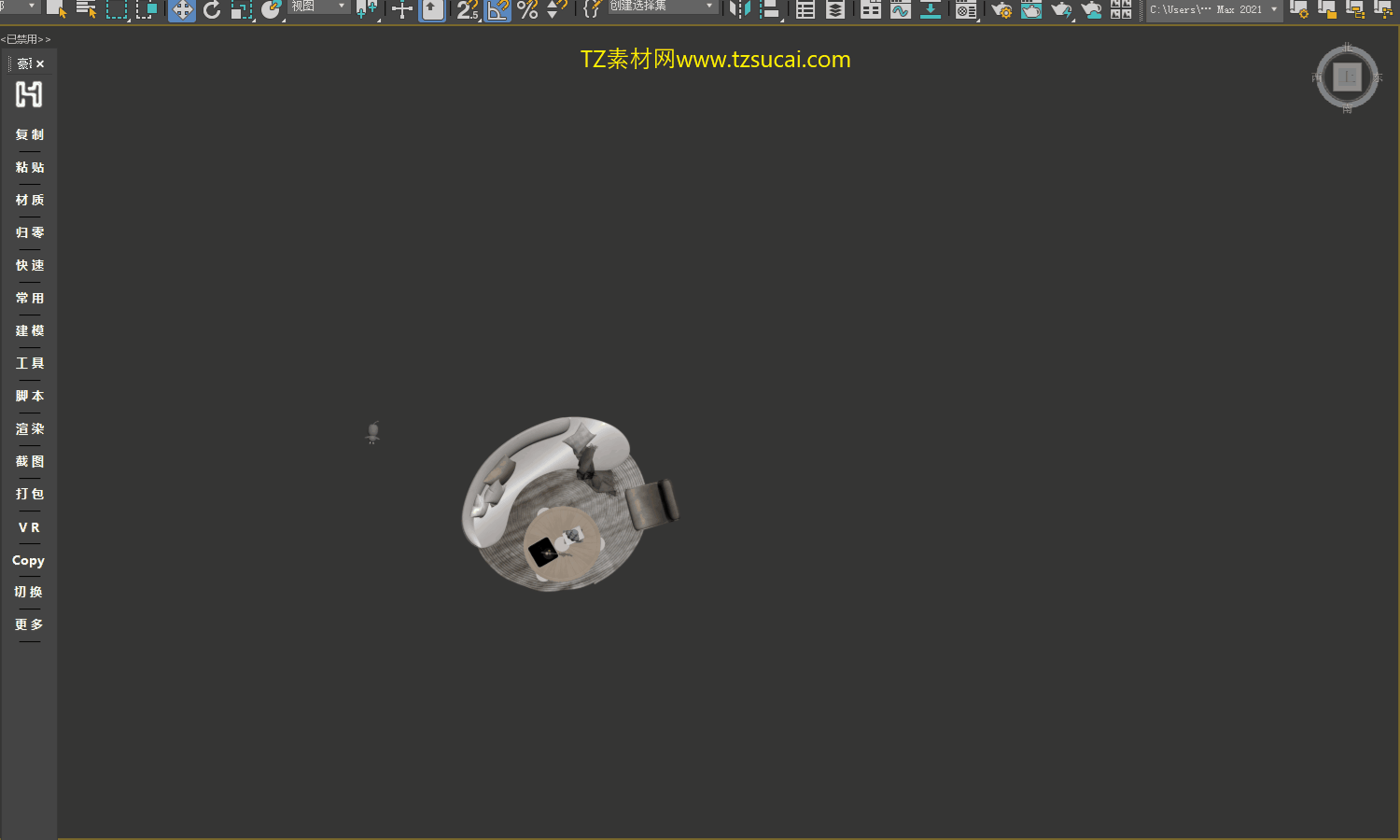Open the project path dropdown C:\Users
Viewport: 1400px width, 840px height.
coord(1213,9)
